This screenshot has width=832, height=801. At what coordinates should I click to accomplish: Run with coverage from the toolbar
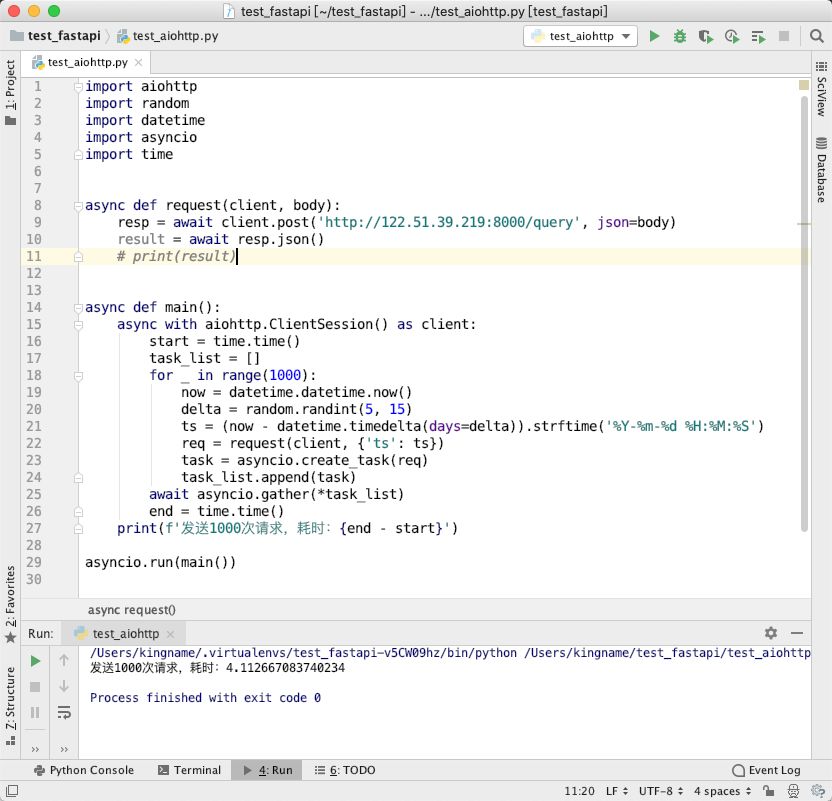click(x=705, y=36)
